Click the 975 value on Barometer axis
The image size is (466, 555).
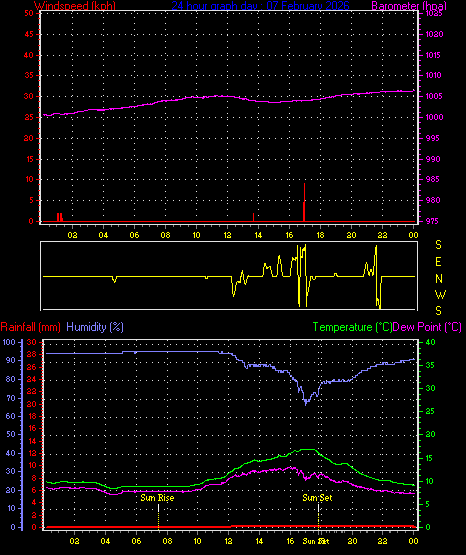(x=433, y=221)
